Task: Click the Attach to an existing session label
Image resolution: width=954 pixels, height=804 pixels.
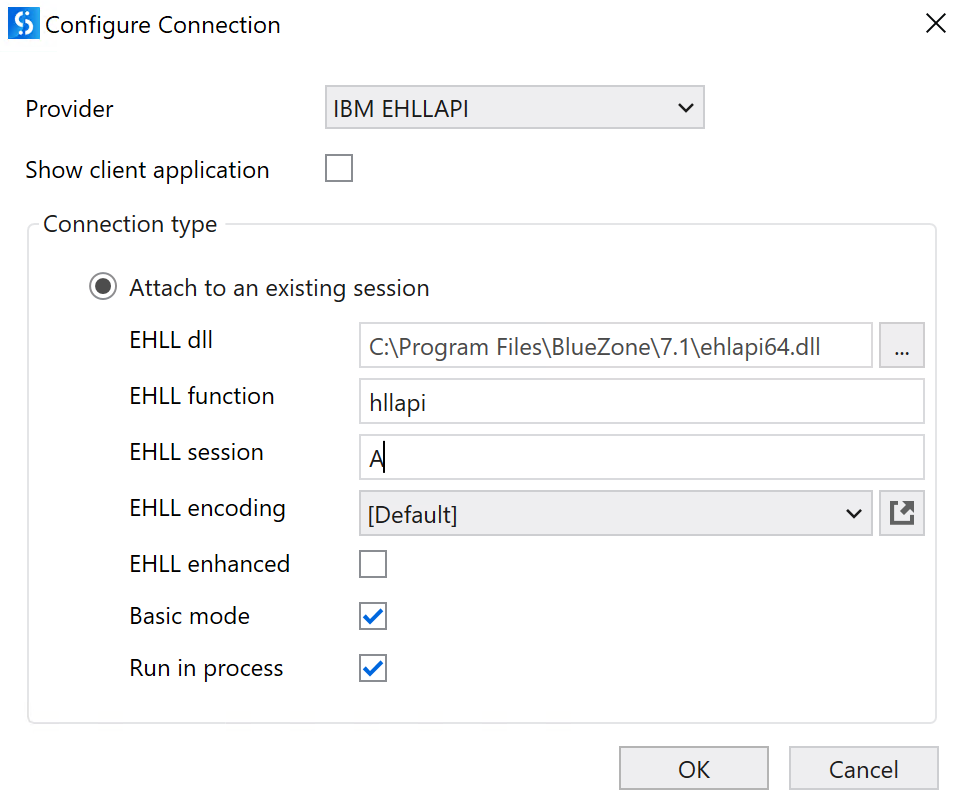Action: pyautogui.click(x=279, y=288)
